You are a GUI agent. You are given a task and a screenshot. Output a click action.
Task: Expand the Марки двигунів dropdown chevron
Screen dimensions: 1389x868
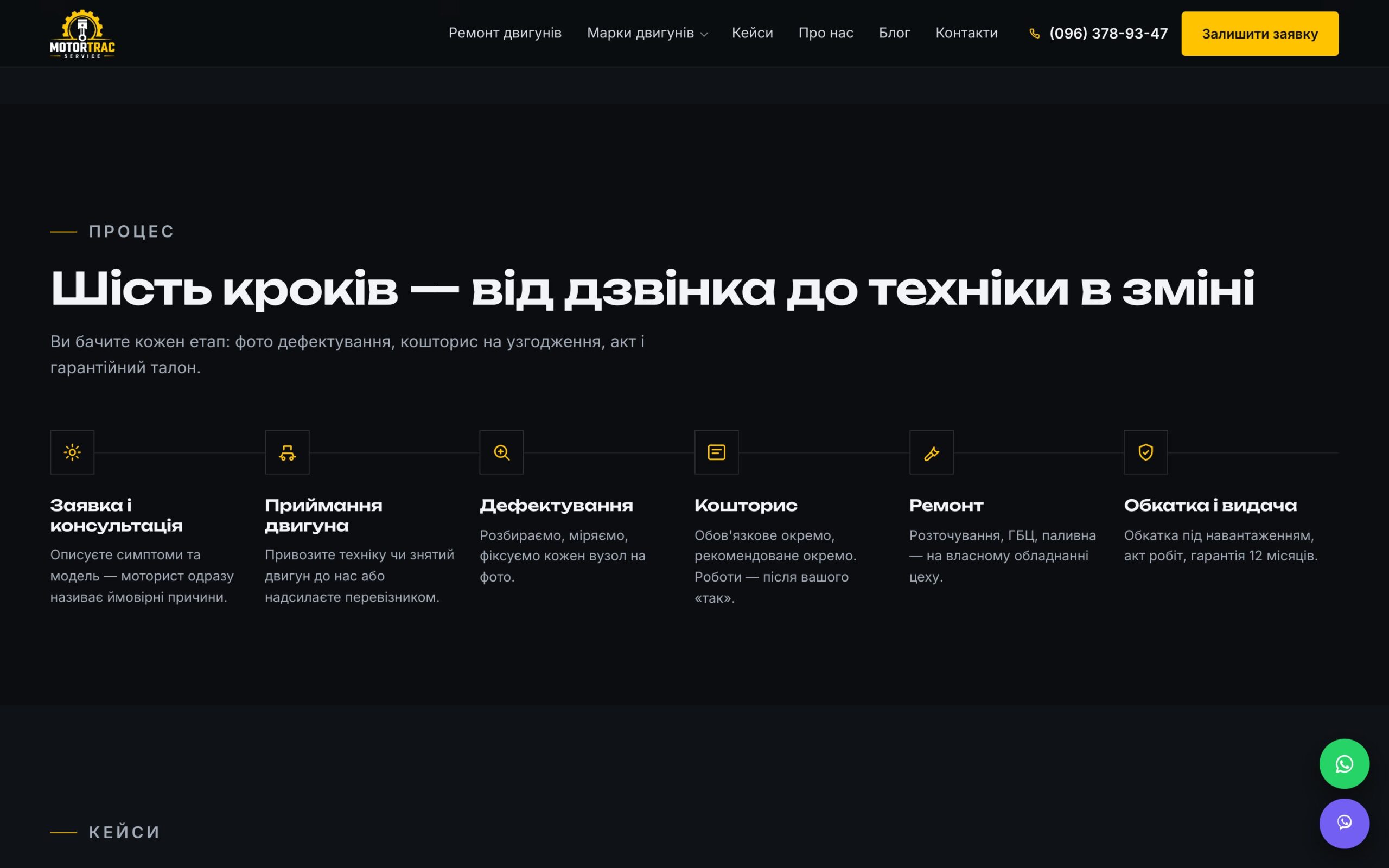pyautogui.click(x=704, y=34)
